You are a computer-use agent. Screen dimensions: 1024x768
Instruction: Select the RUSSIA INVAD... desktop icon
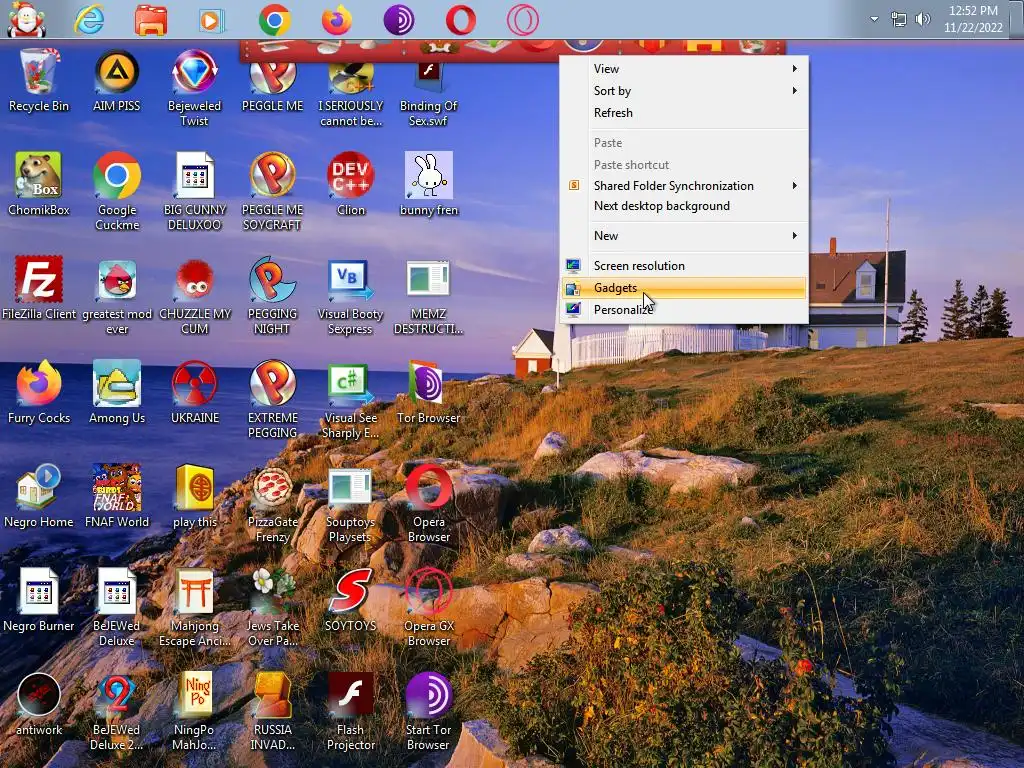(x=272, y=712)
